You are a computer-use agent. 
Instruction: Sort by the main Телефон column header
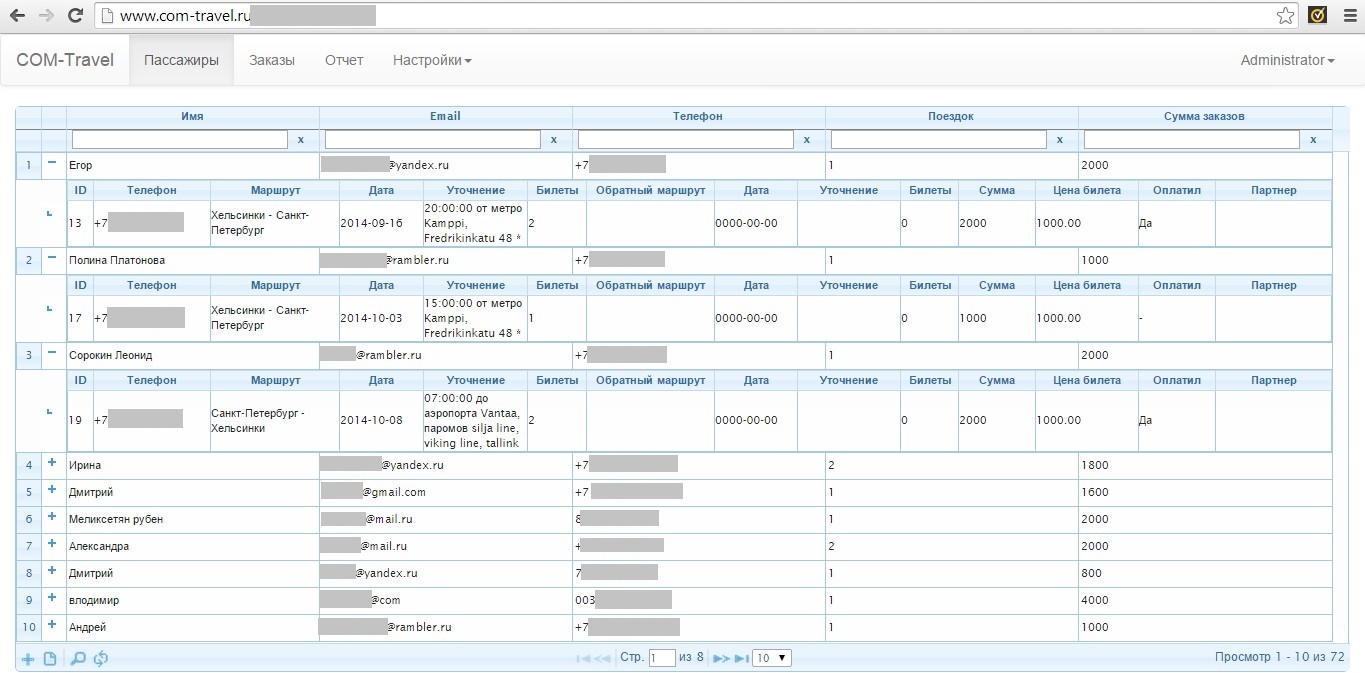(698, 116)
